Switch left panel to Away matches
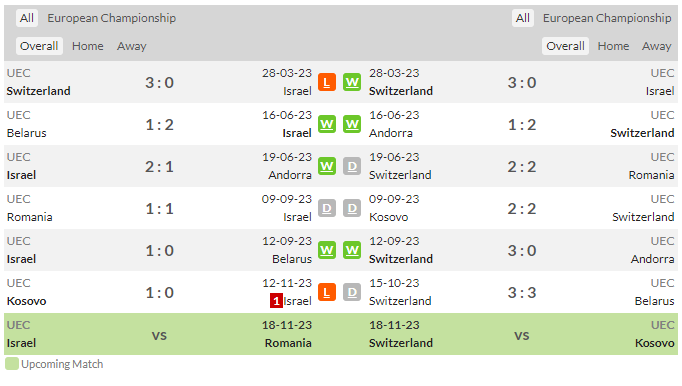Image resolution: width=682 pixels, height=386 pixels. pos(131,46)
